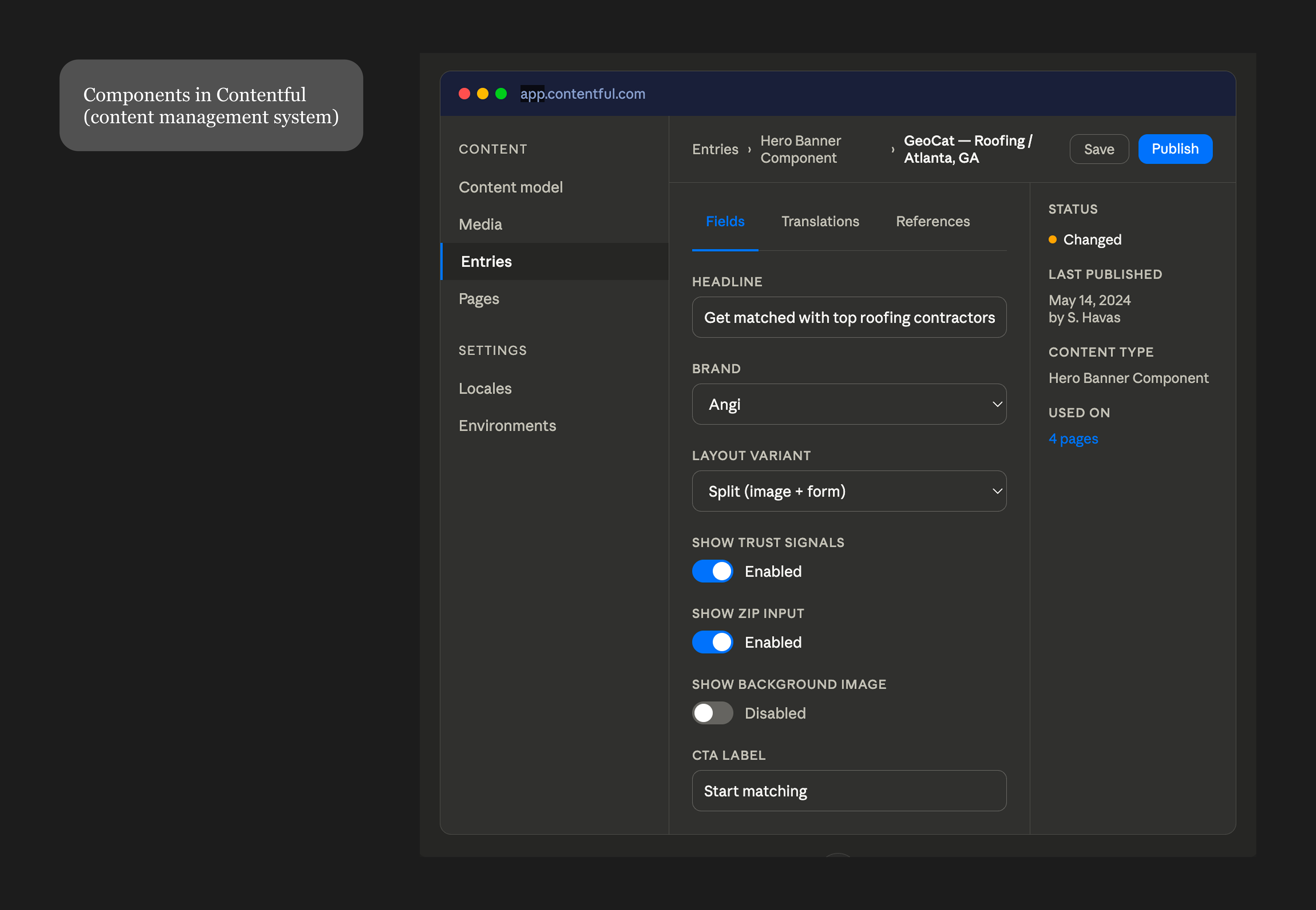Click the Changed status text
The image size is (1316, 910).
click(1092, 240)
